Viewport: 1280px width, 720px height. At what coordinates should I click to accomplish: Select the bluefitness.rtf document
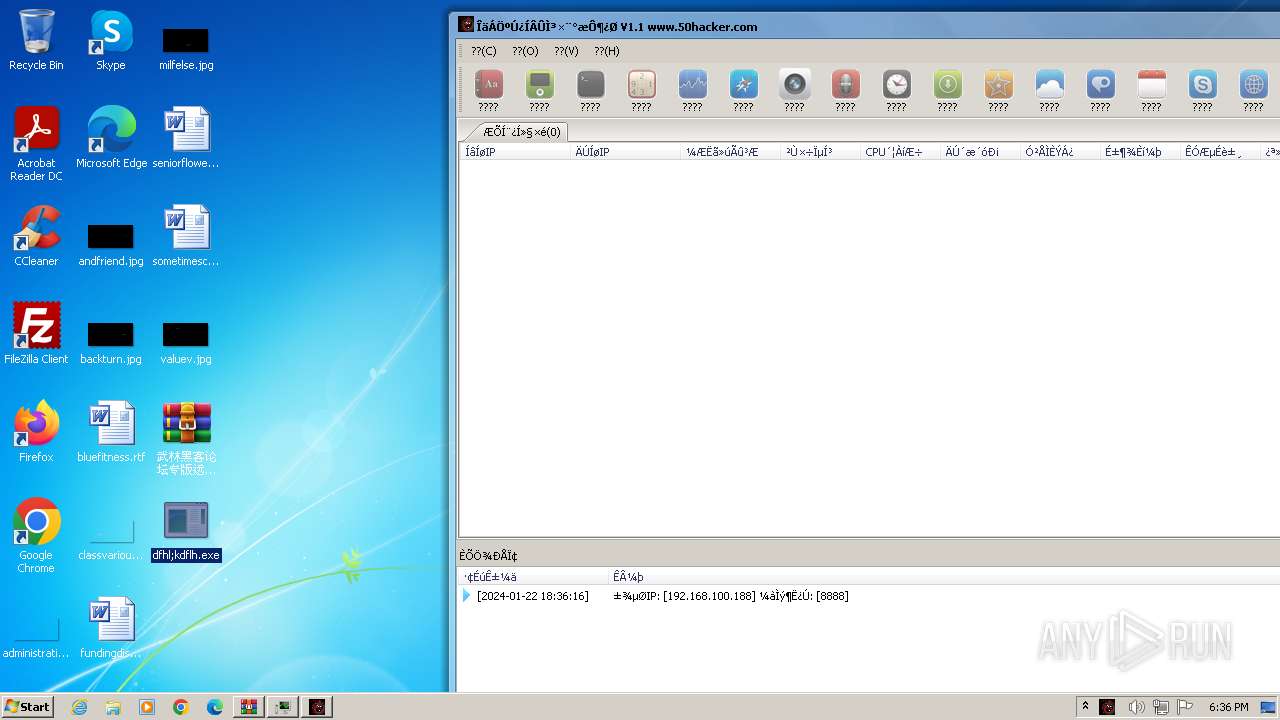[x=111, y=432]
